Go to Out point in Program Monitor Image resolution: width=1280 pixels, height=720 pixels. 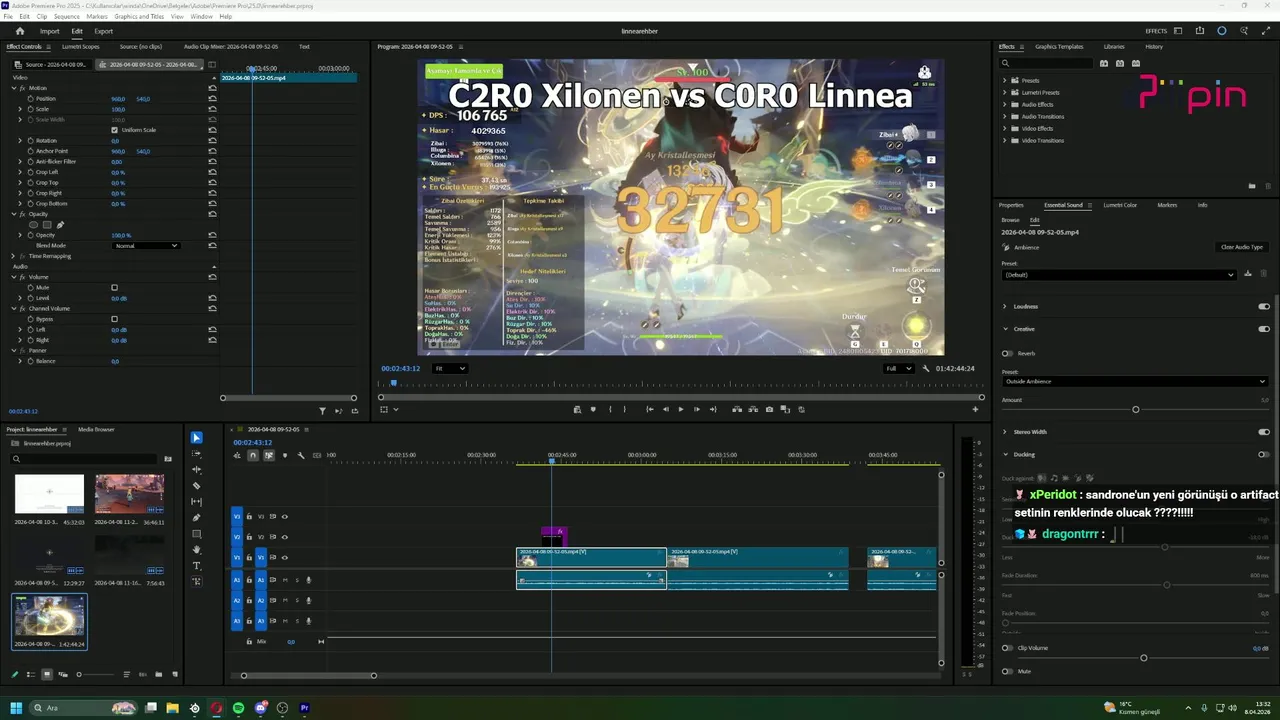[x=713, y=409]
